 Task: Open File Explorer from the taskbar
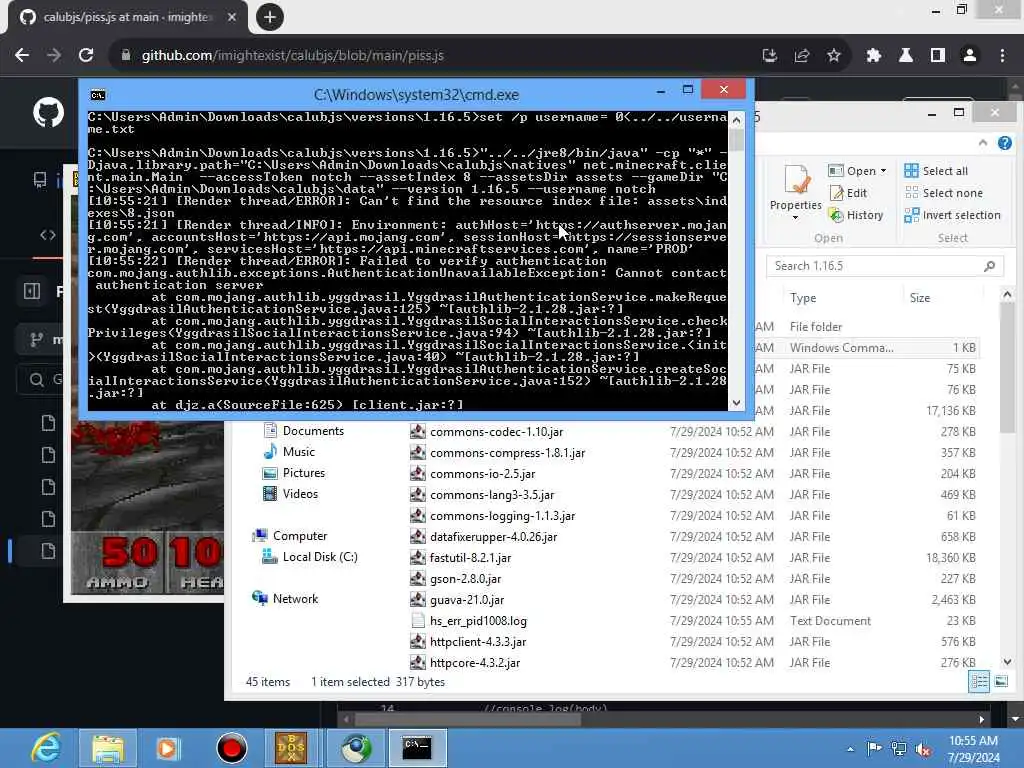coord(108,748)
